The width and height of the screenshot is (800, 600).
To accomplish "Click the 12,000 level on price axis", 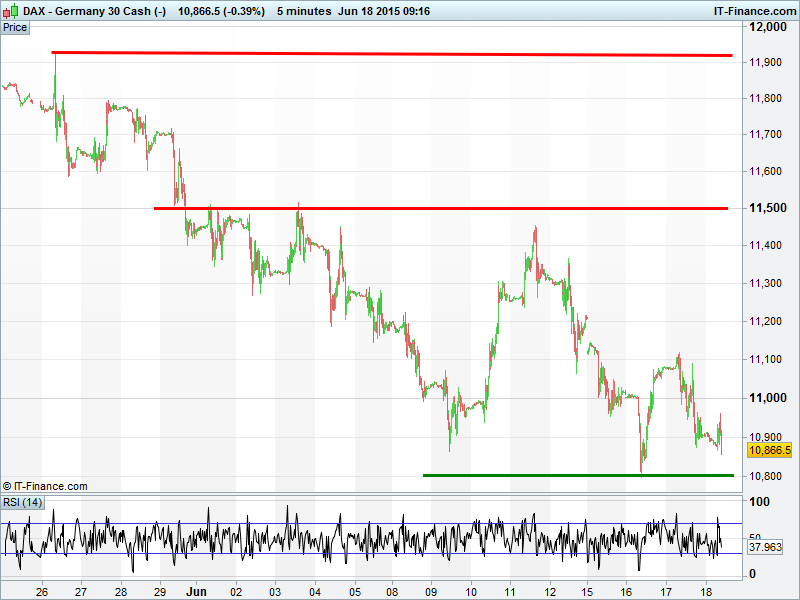I will (771, 26).
